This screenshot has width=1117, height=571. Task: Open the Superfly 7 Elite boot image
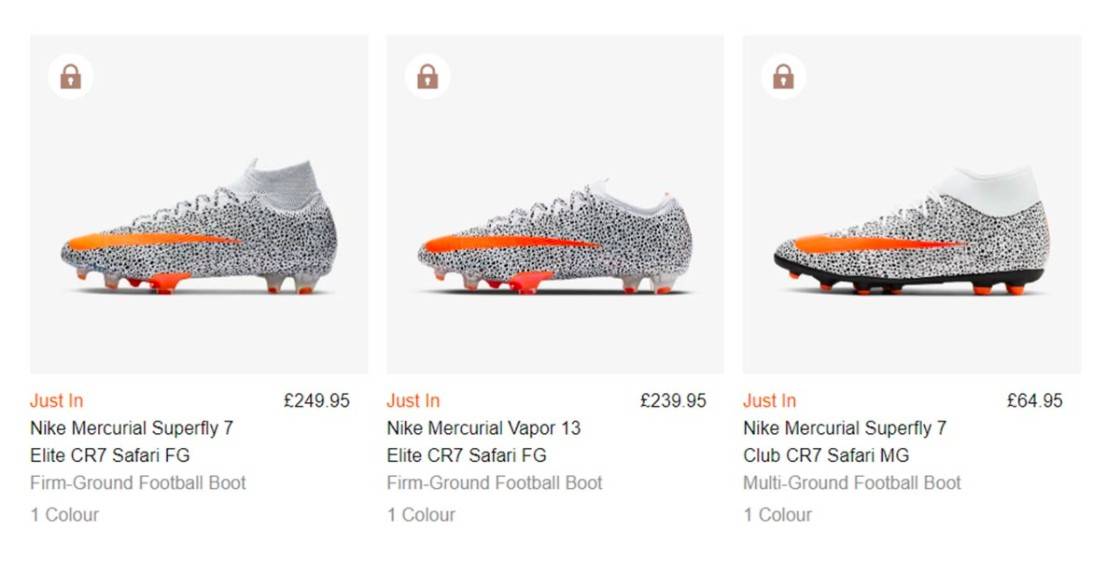(x=199, y=230)
